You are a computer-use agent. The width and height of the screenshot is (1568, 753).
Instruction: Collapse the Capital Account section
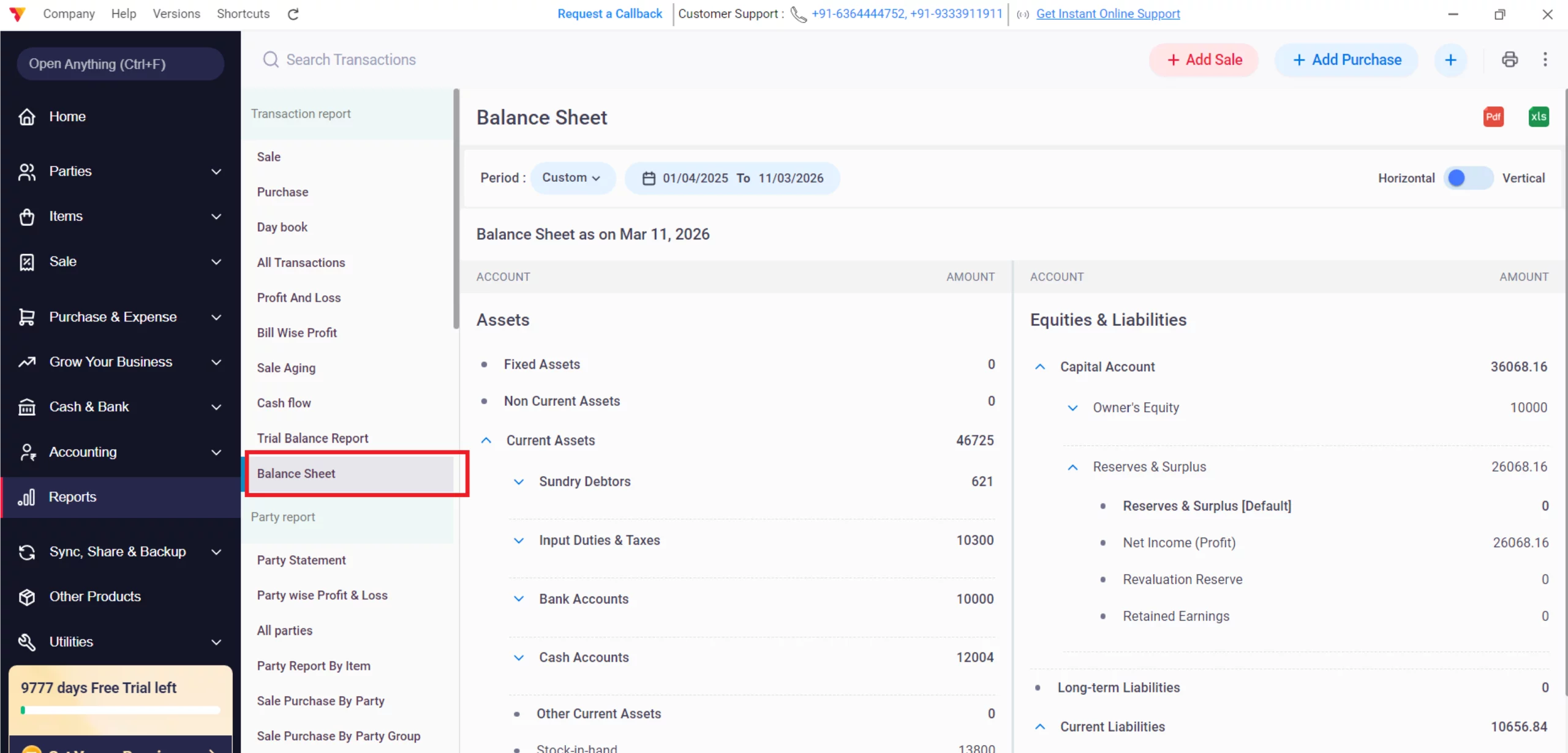[x=1039, y=366]
